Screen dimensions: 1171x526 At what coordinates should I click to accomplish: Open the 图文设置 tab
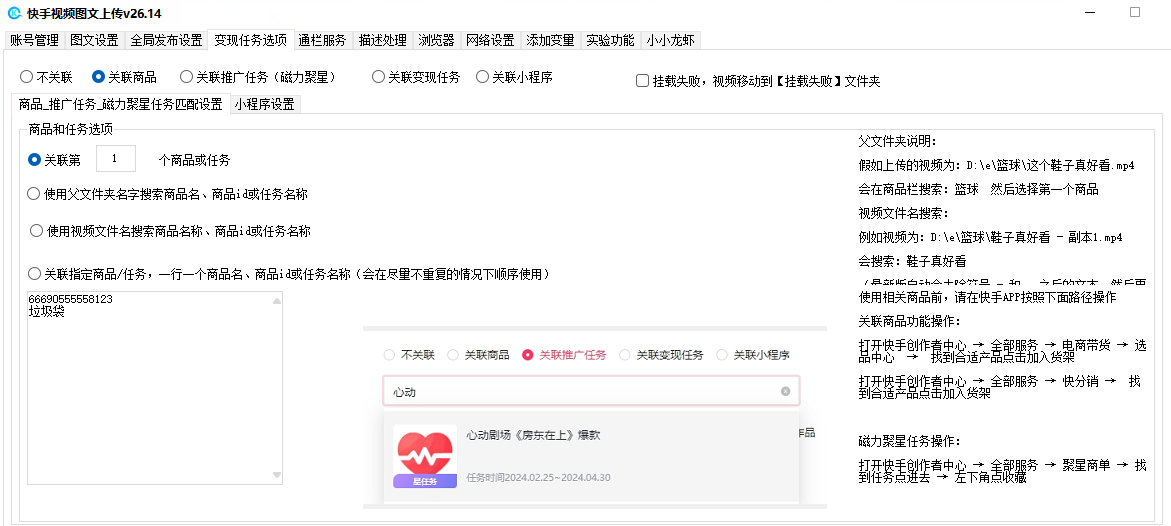click(94, 40)
